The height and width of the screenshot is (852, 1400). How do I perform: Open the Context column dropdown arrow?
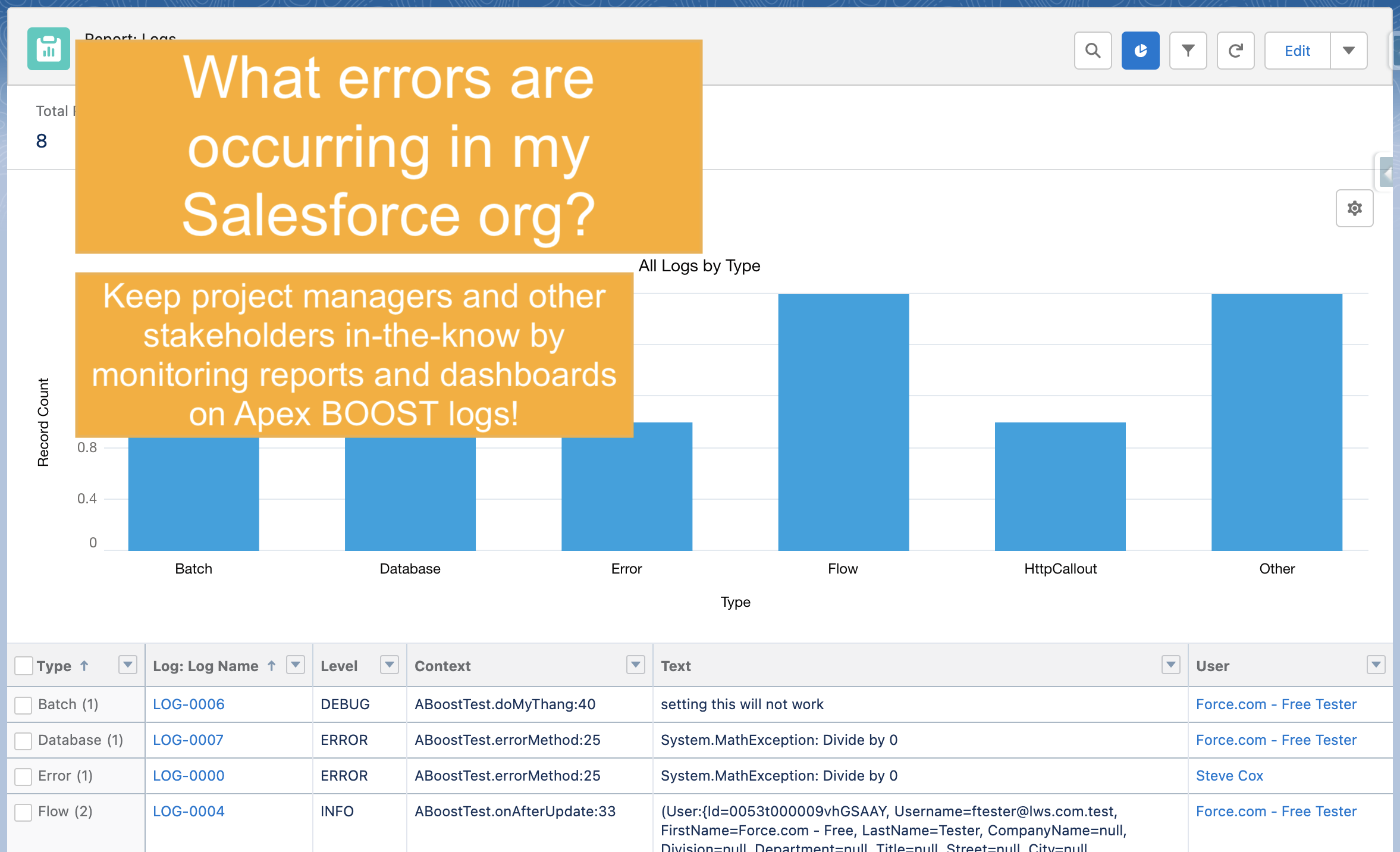[635, 665]
